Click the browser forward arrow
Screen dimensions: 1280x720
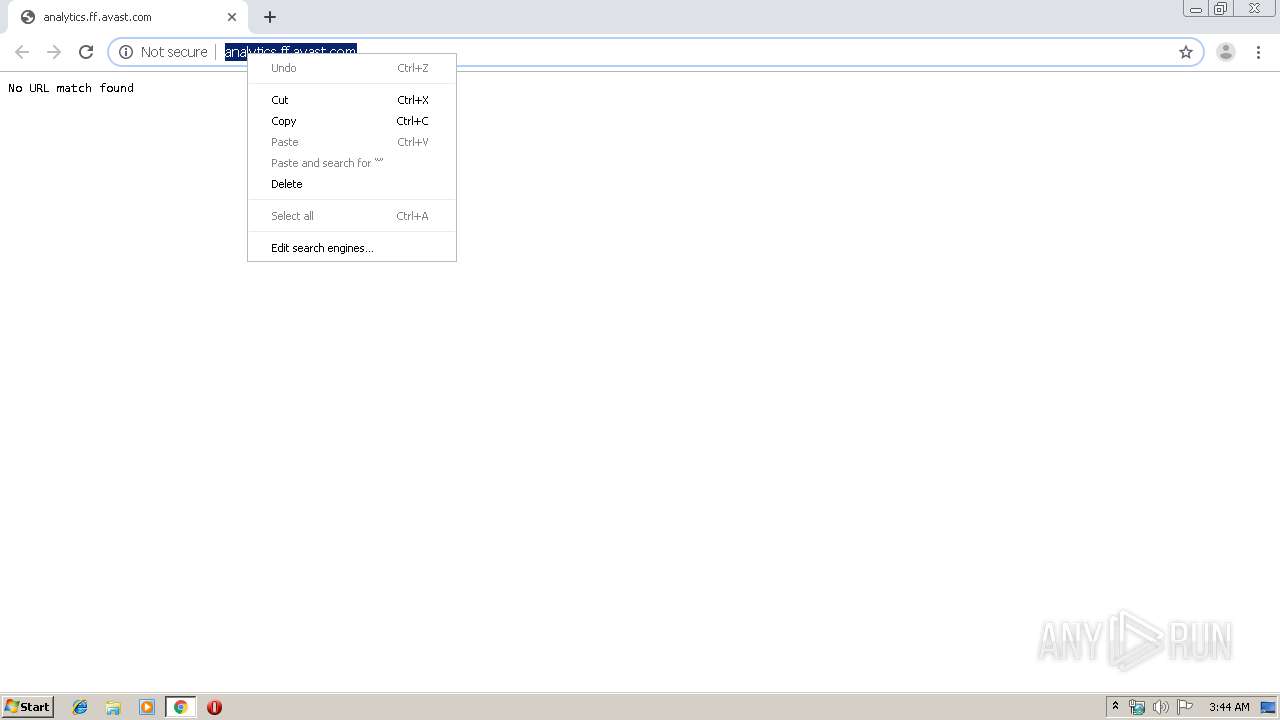[54, 52]
